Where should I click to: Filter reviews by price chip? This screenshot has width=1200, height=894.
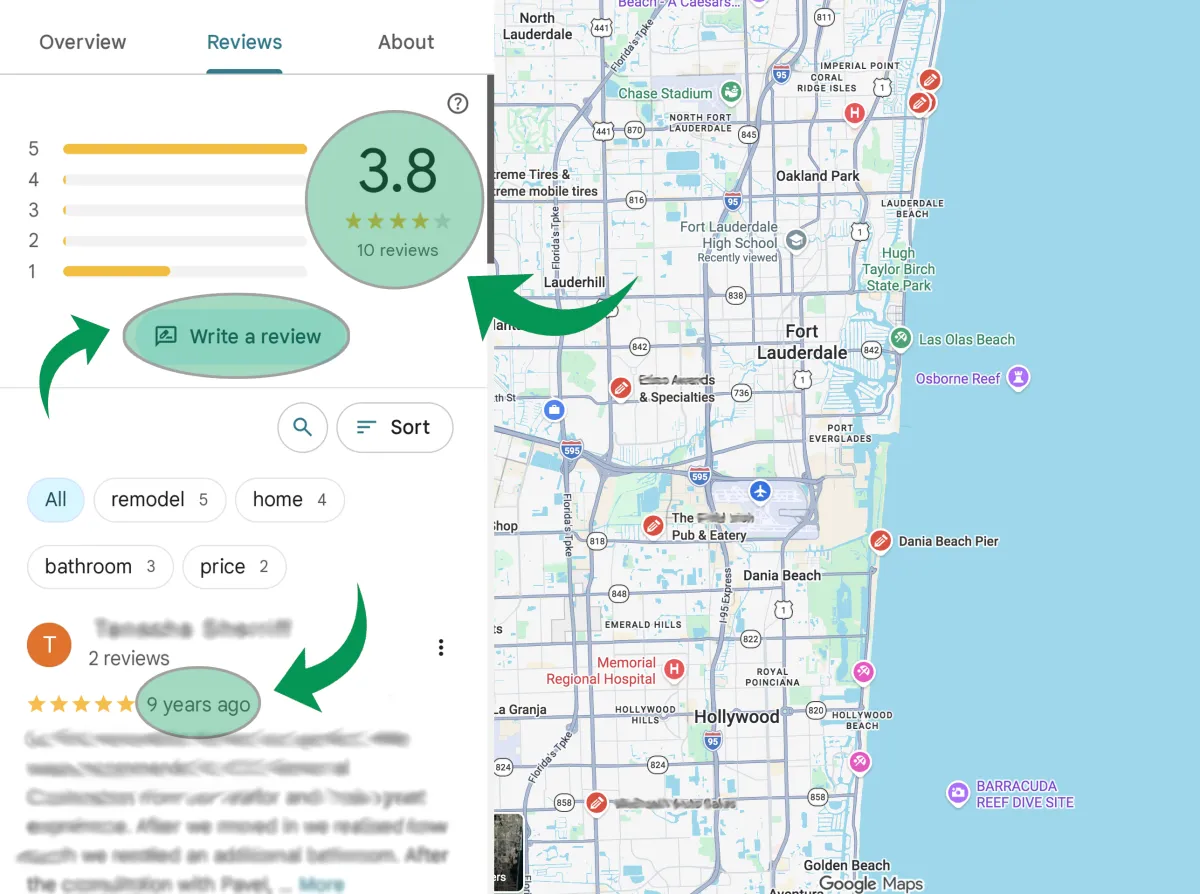234,566
